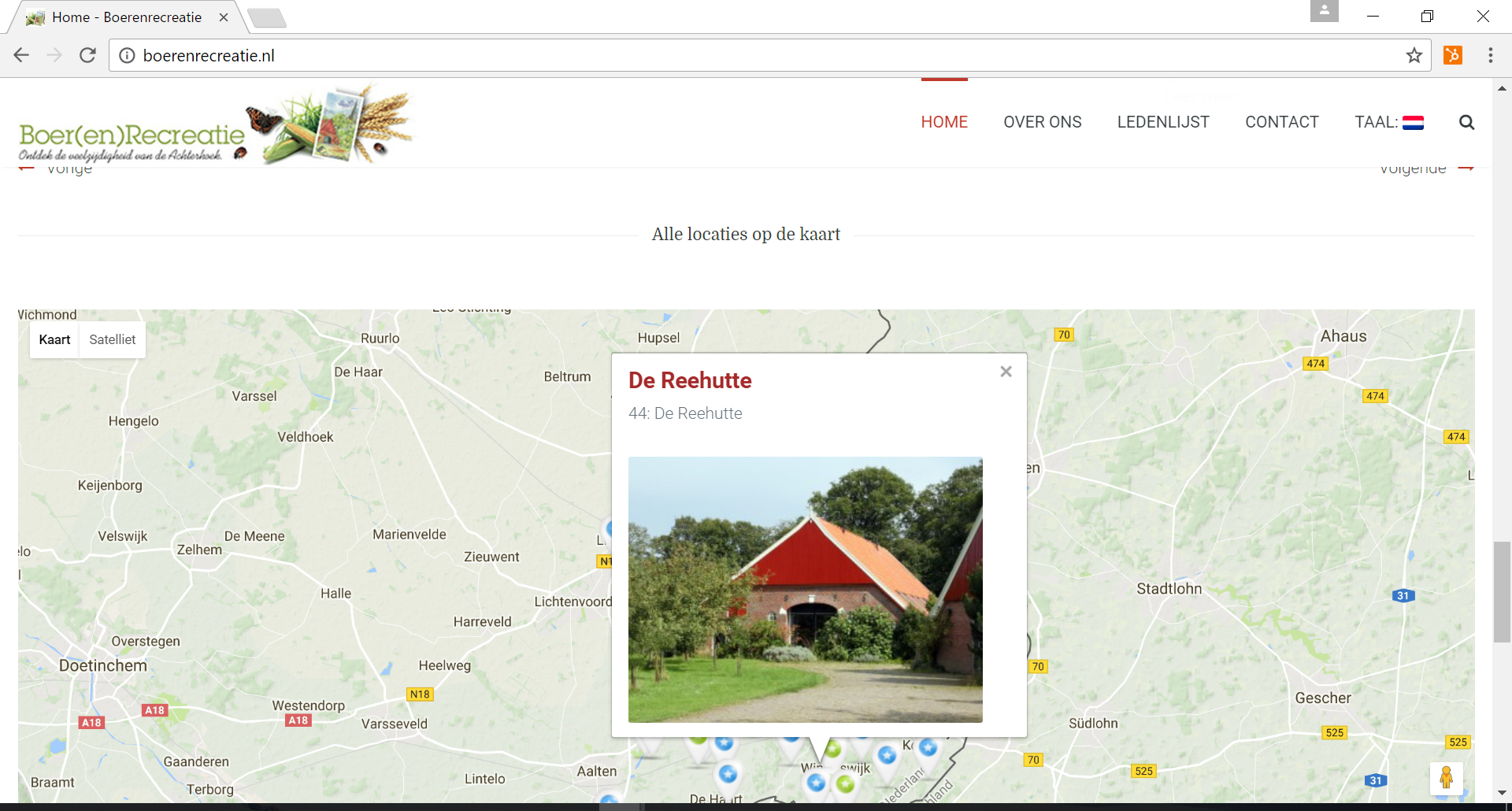Select the Kaart map view
This screenshot has height=811, width=1512.
[54, 339]
